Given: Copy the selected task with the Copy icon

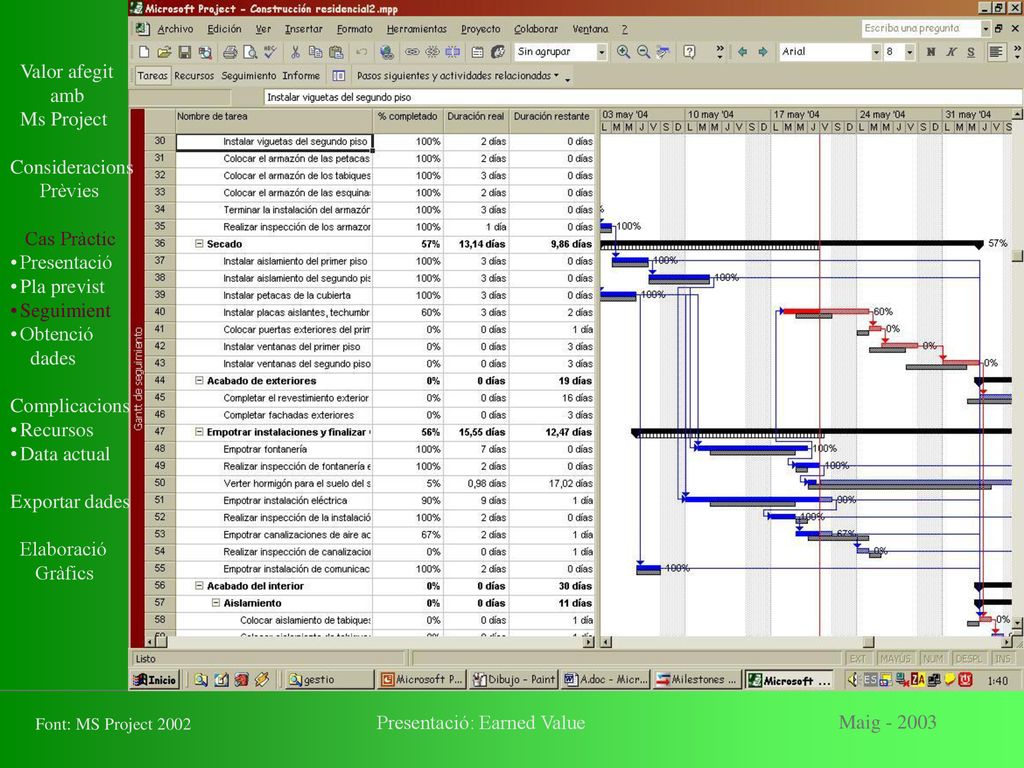Looking at the screenshot, I should pyautogui.click(x=315, y=52).
